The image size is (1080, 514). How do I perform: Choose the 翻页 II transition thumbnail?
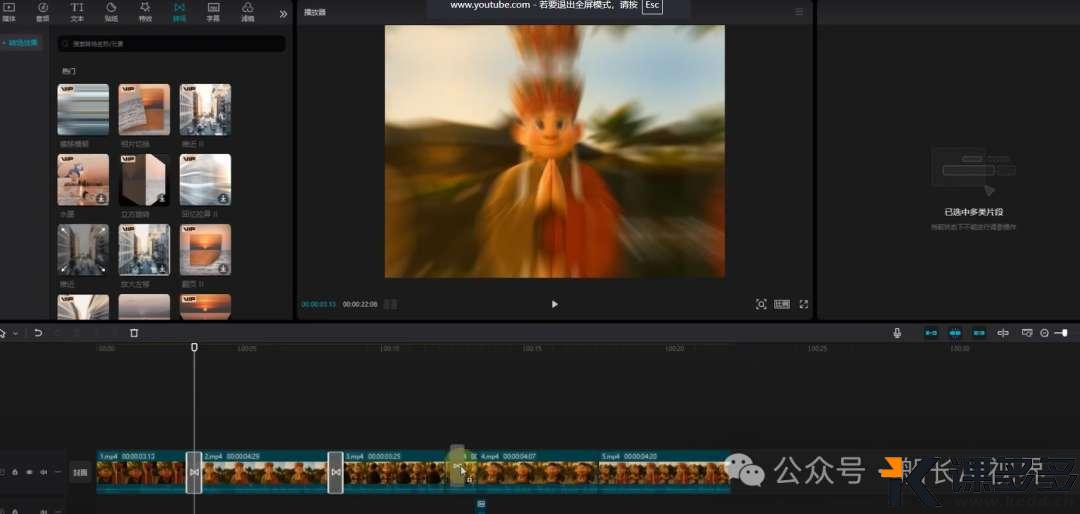click(205, 249)
